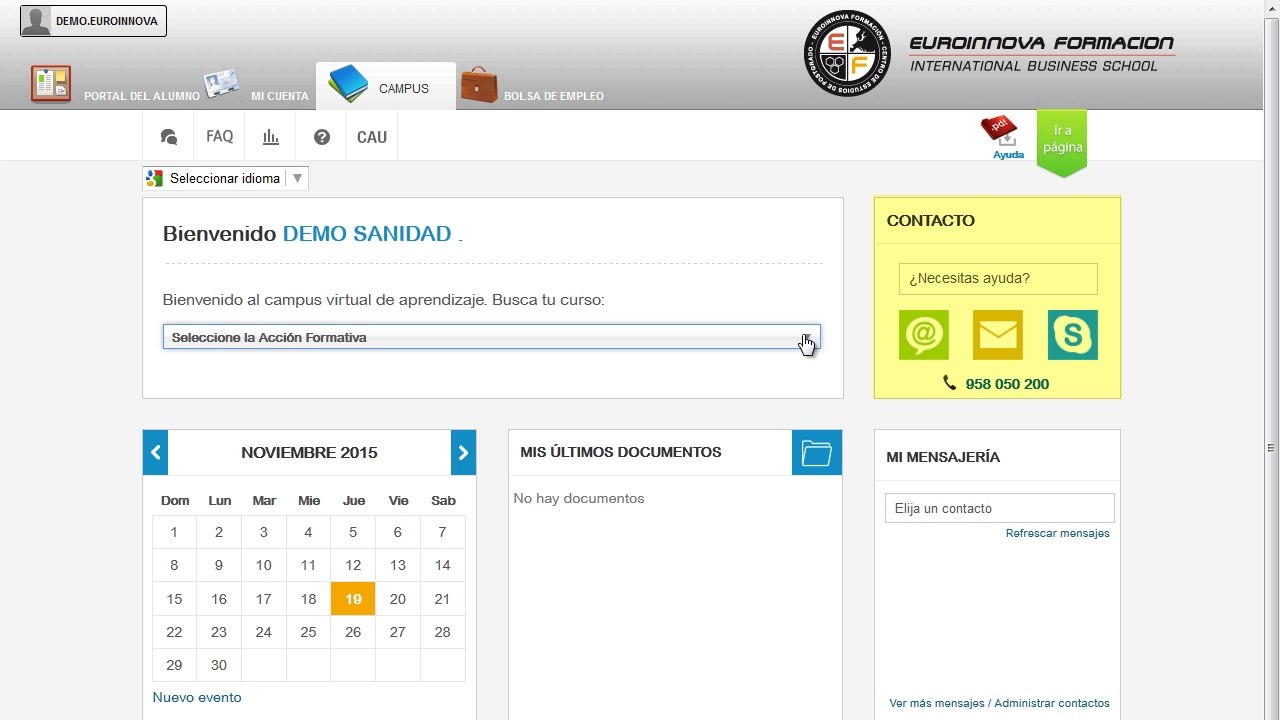Click the 'NOVIEMBRE 2015' calendar title
The height and width of the screenshot is (720, 1280).
coord(309,453)
